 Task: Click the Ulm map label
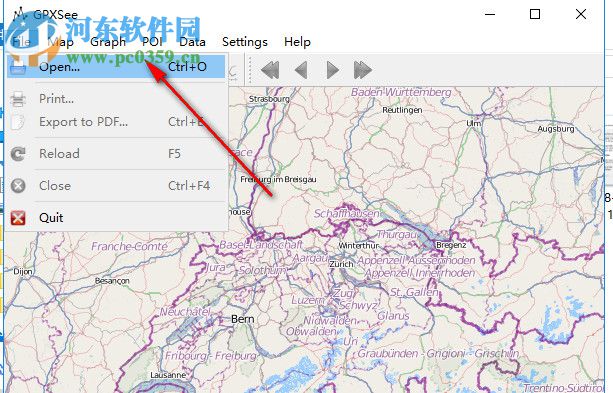click(x=473, y=123)
